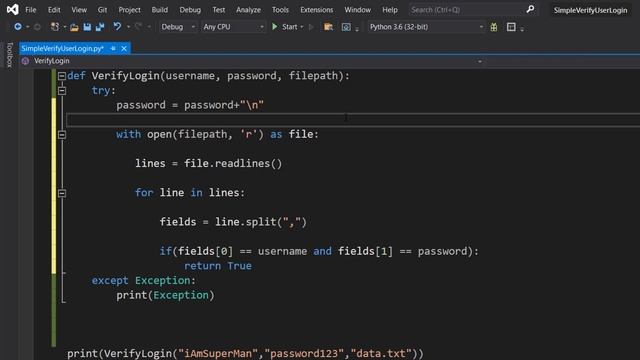Click the Navigate Backward arrow icon

18,27
